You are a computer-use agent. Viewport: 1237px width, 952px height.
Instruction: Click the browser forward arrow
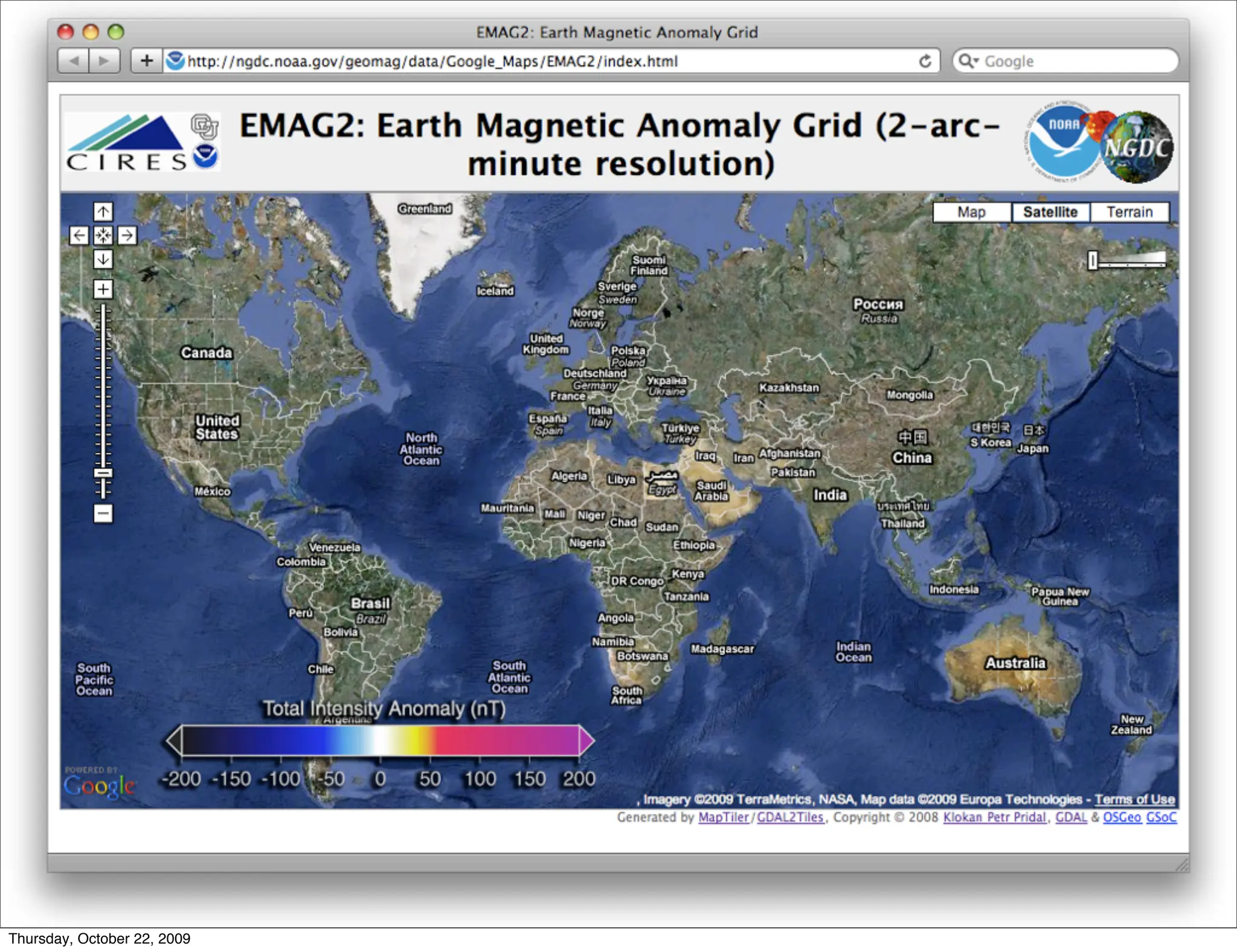click(x=104, y=61)
